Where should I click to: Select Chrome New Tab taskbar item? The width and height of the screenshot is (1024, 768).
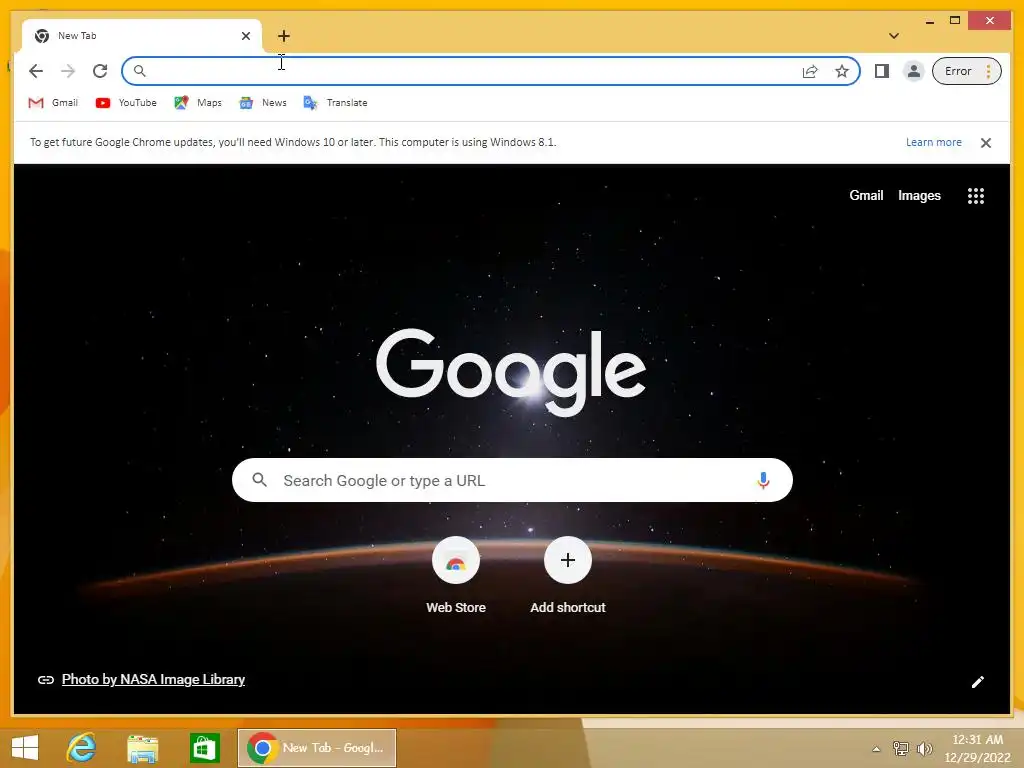point(317,748)
